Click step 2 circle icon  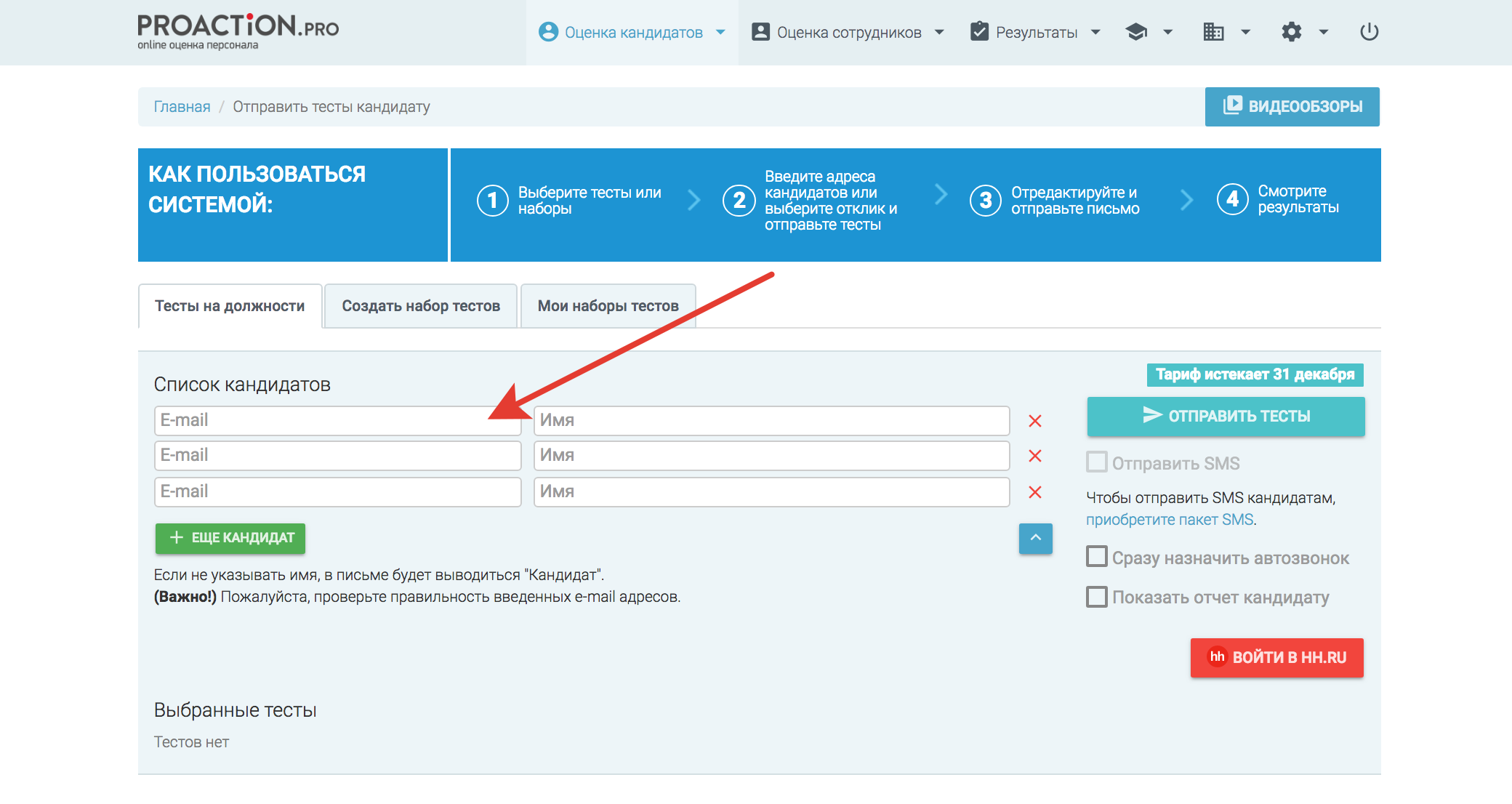pos(739,200)
